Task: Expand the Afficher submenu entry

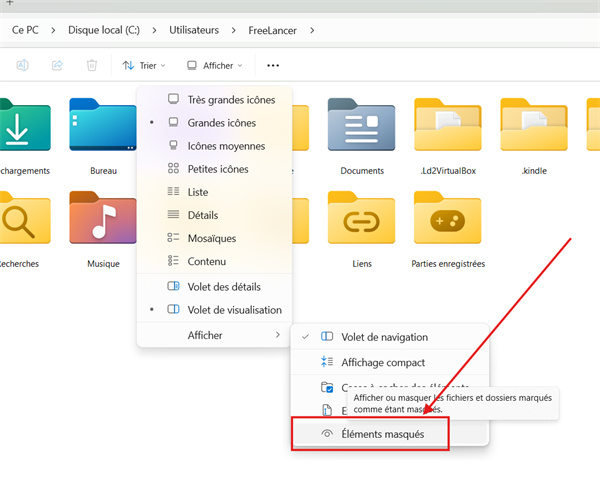Action: [x=213, y=335]
